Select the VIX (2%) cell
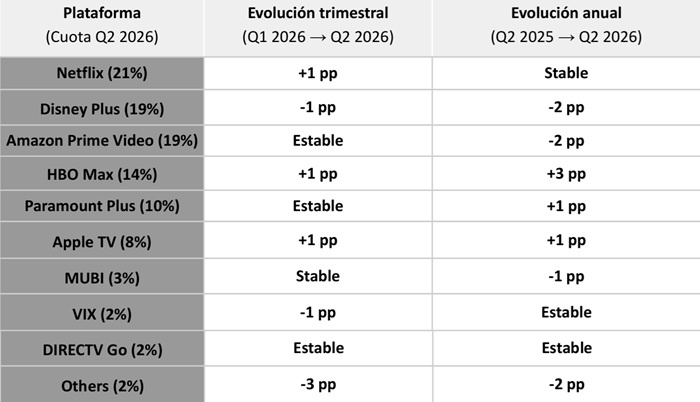Image resolution: width=700 pixels, height=402 pixels. [x=102, y=313]
